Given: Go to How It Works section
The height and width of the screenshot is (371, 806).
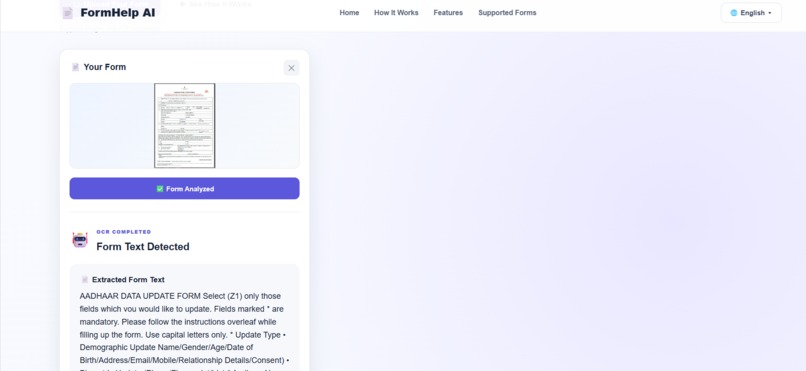Looking at the screenshot, I should coord(396,13).
